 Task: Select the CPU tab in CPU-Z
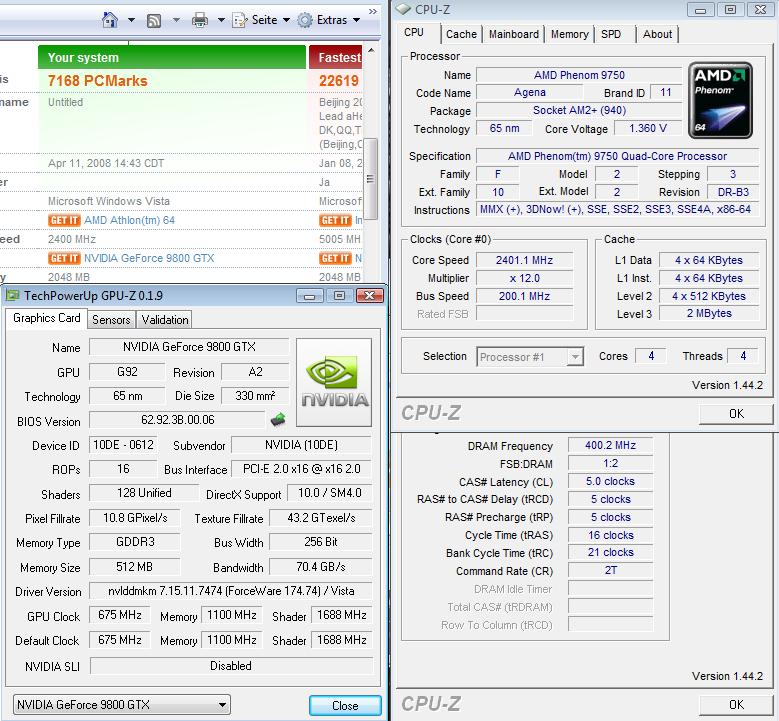(414, 33)
